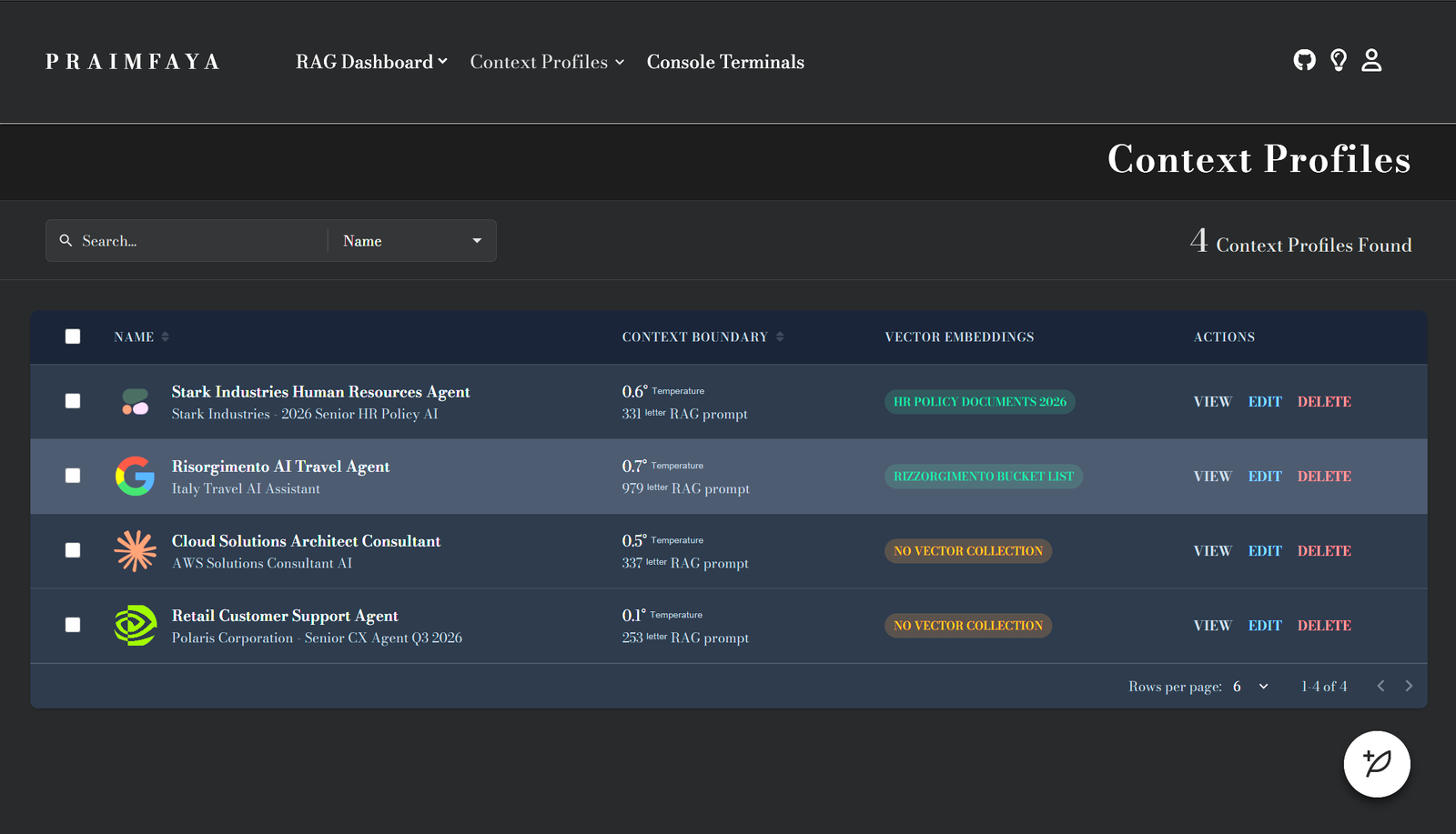Click the 1-4 of 4 pagination text
Viewport: 1456px width, 834px height.
[x=1324, y=687]
